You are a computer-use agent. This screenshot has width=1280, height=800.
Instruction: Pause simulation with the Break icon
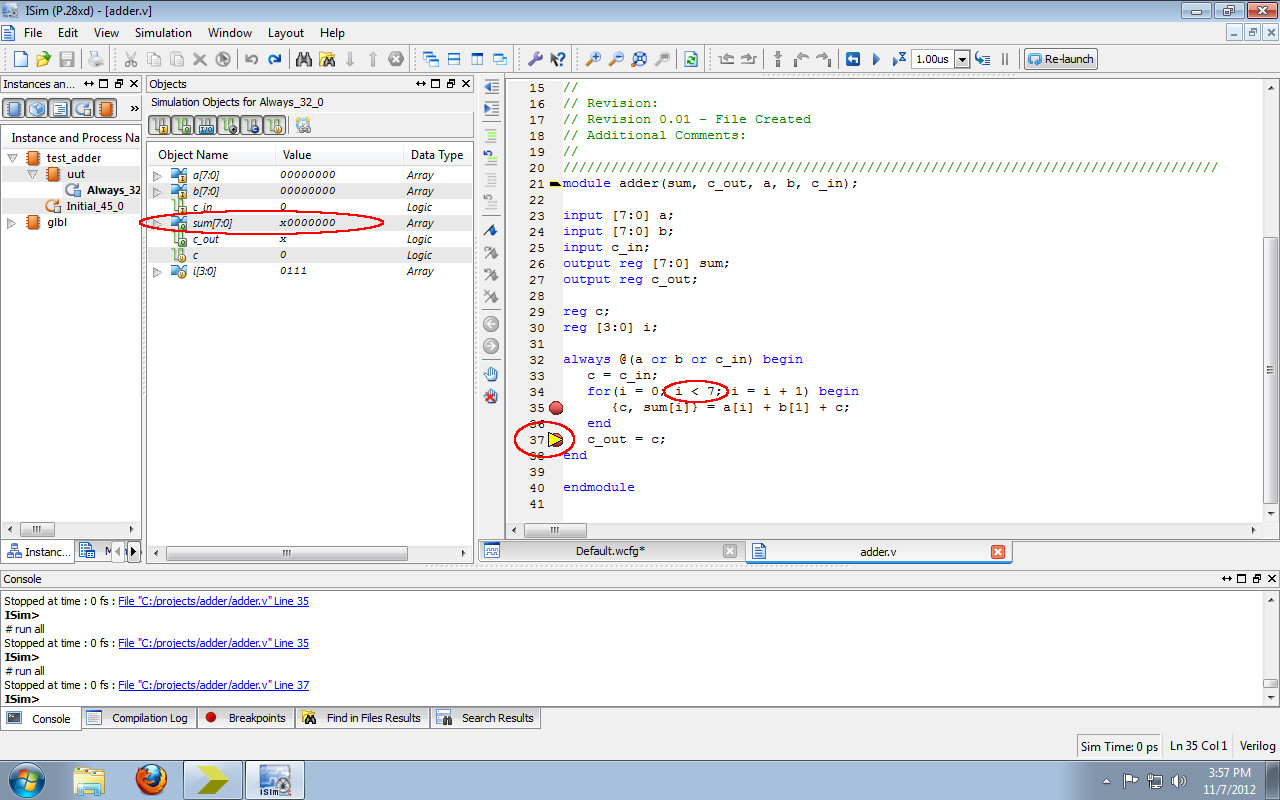[x=1003, y=58]
